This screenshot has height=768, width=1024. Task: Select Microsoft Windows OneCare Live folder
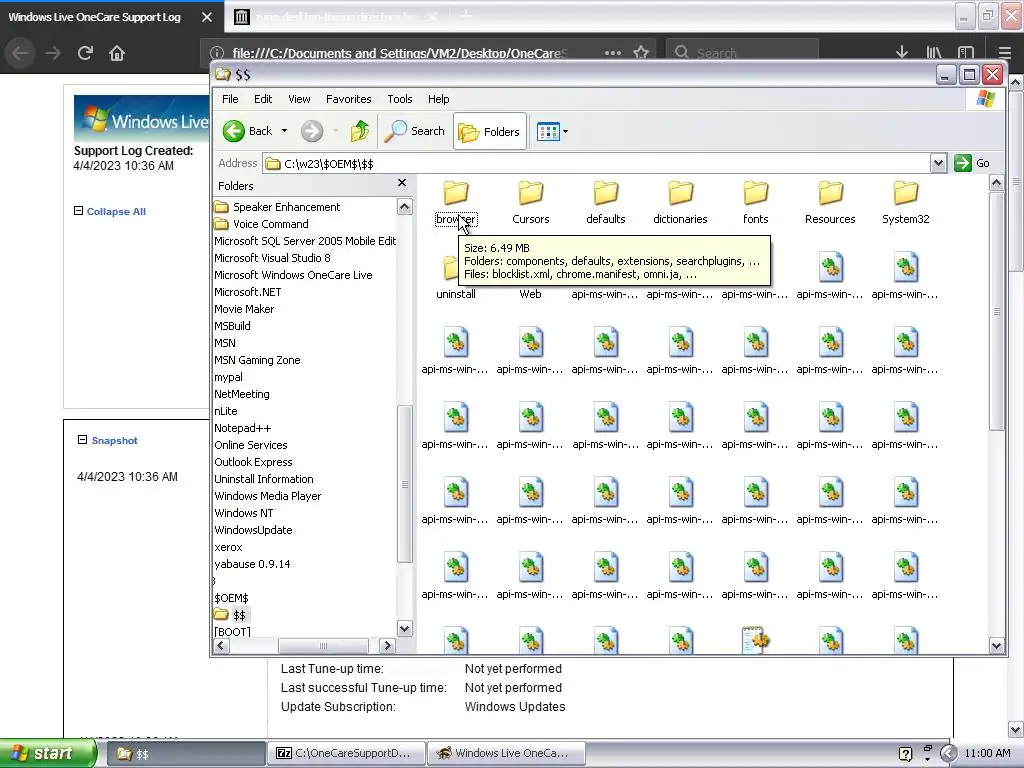click(293, 275)
